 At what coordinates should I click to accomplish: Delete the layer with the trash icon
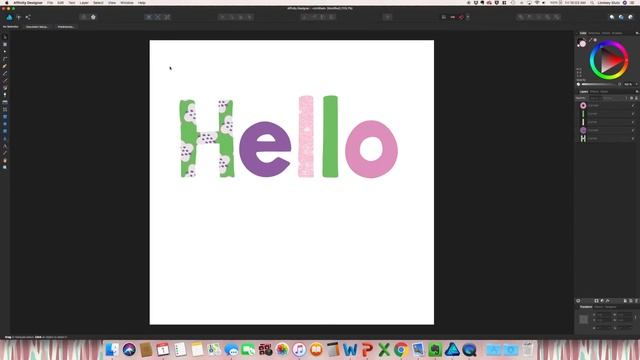tap(636, 301)
